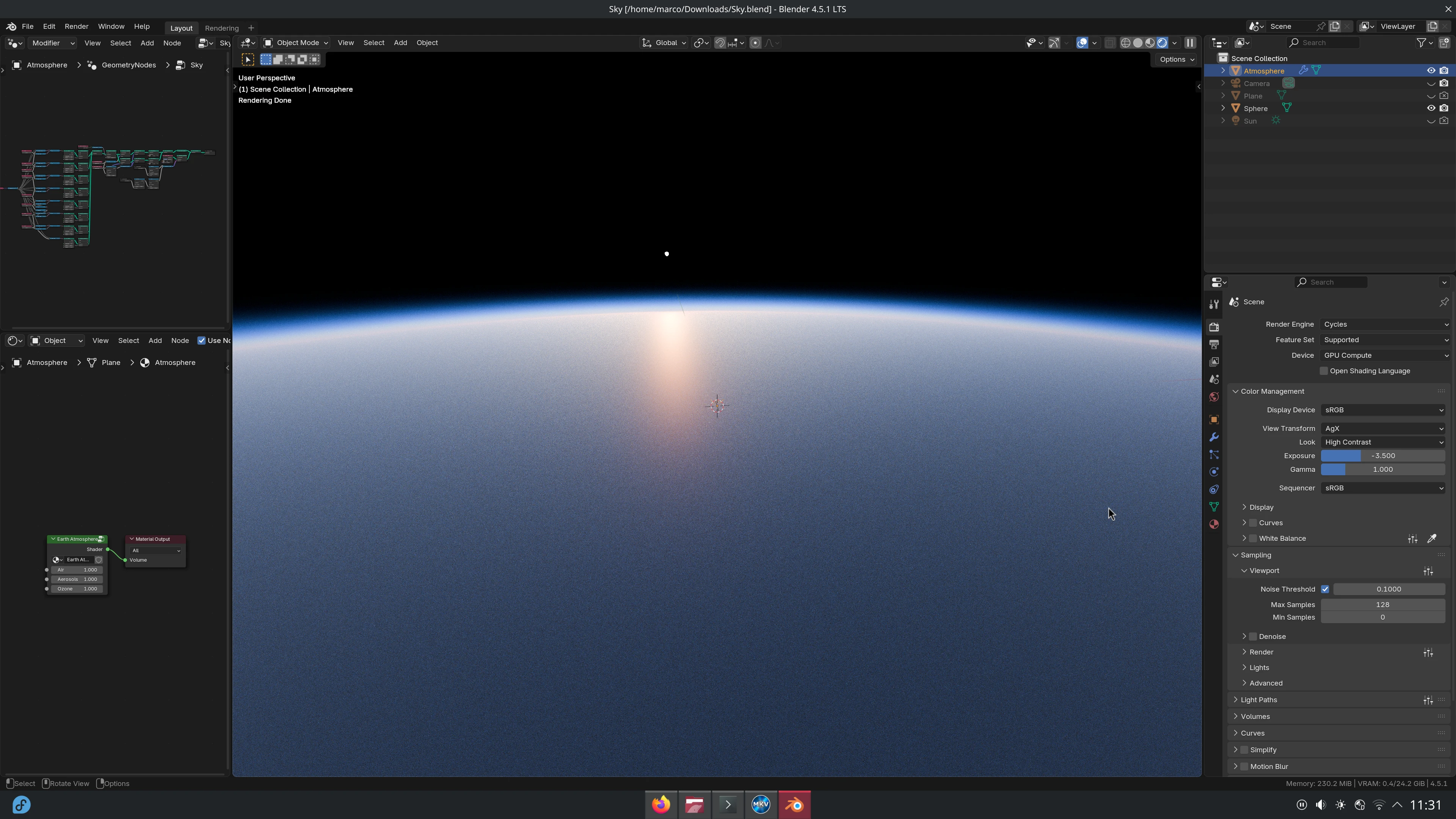Switch viewport to Material Preview shading
Viewport: 1456px width, 819px height.
(x=1150, y=43)
